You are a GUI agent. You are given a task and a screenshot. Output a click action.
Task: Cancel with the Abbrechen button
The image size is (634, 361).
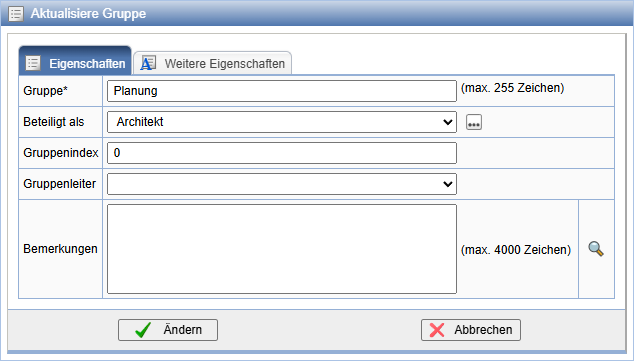click(x=471, y=330)
